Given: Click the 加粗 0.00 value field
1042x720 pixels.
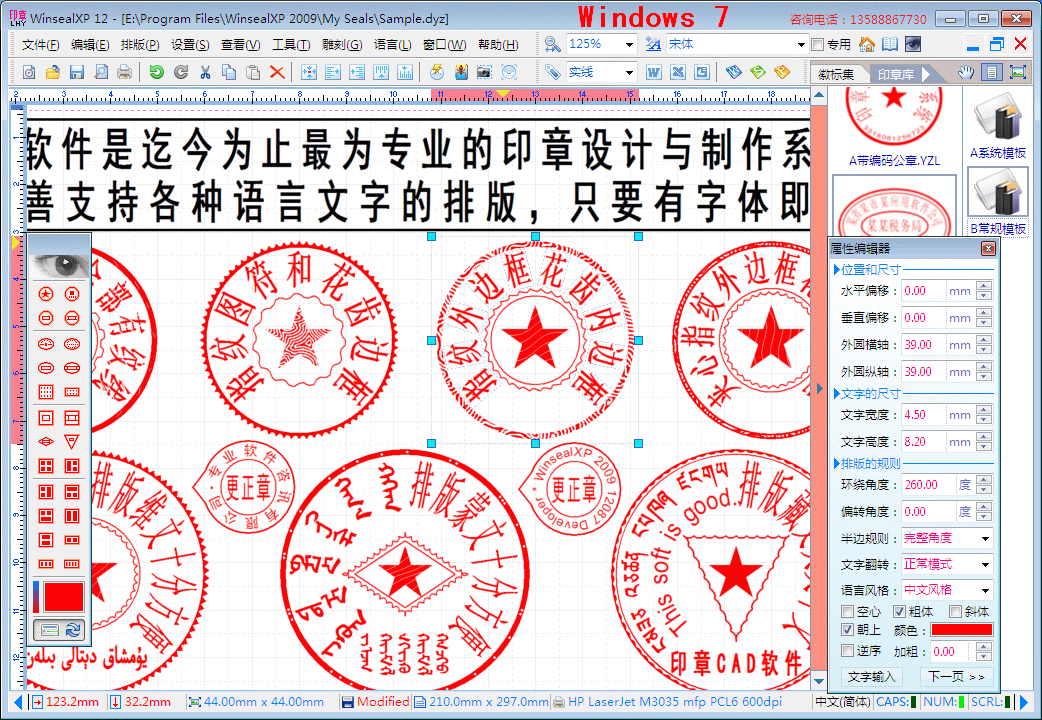Looking at the screenshot, I should 950,652.
